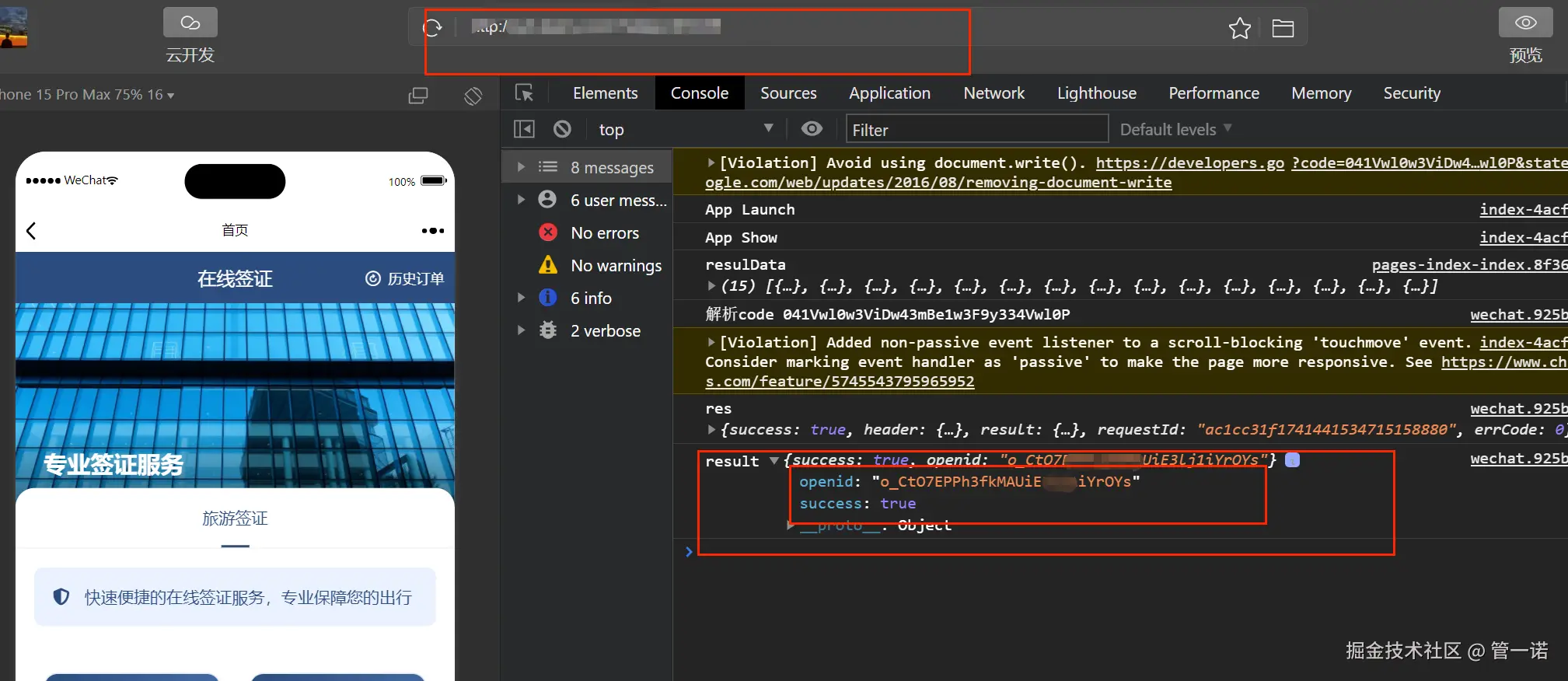Switch to the Performance tab
The height and width of the screenshot is (681, 1568).
point(1214,93)
